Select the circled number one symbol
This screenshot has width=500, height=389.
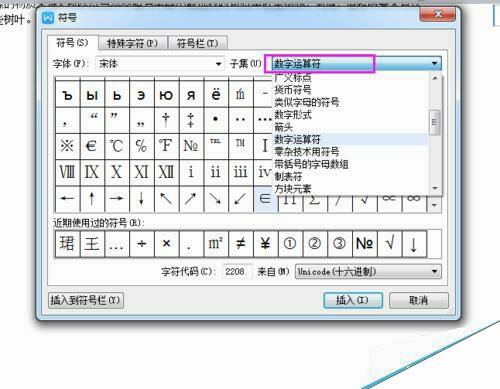pyautogui.click(x=290, y=244)
